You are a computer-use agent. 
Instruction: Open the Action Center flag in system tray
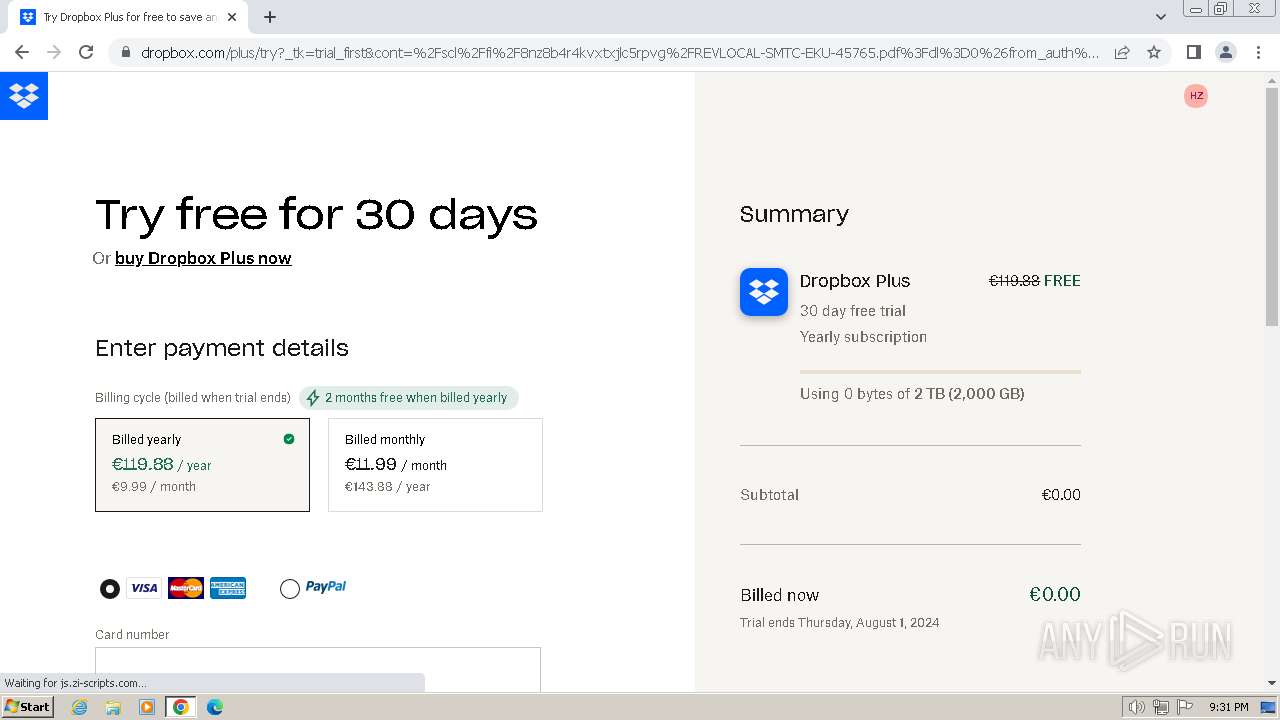click(1184, 707)
